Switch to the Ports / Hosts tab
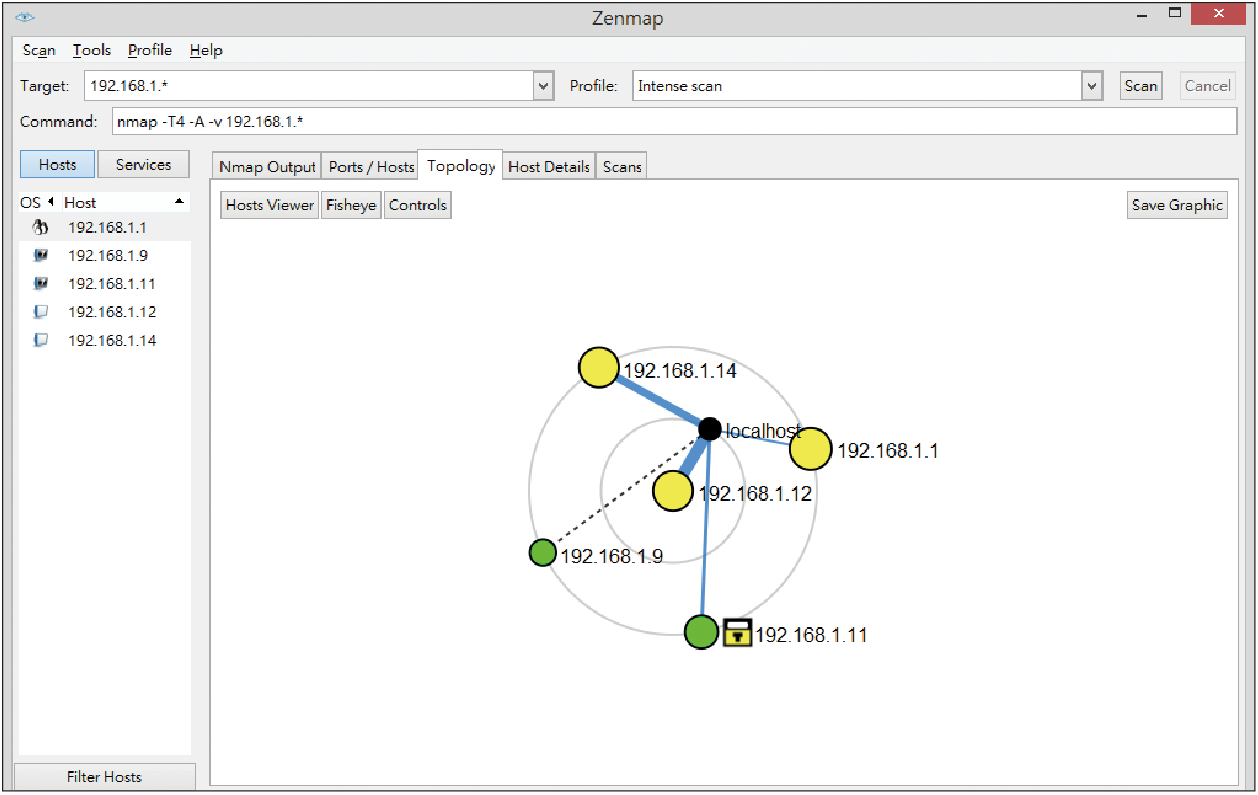 point(371,167)
